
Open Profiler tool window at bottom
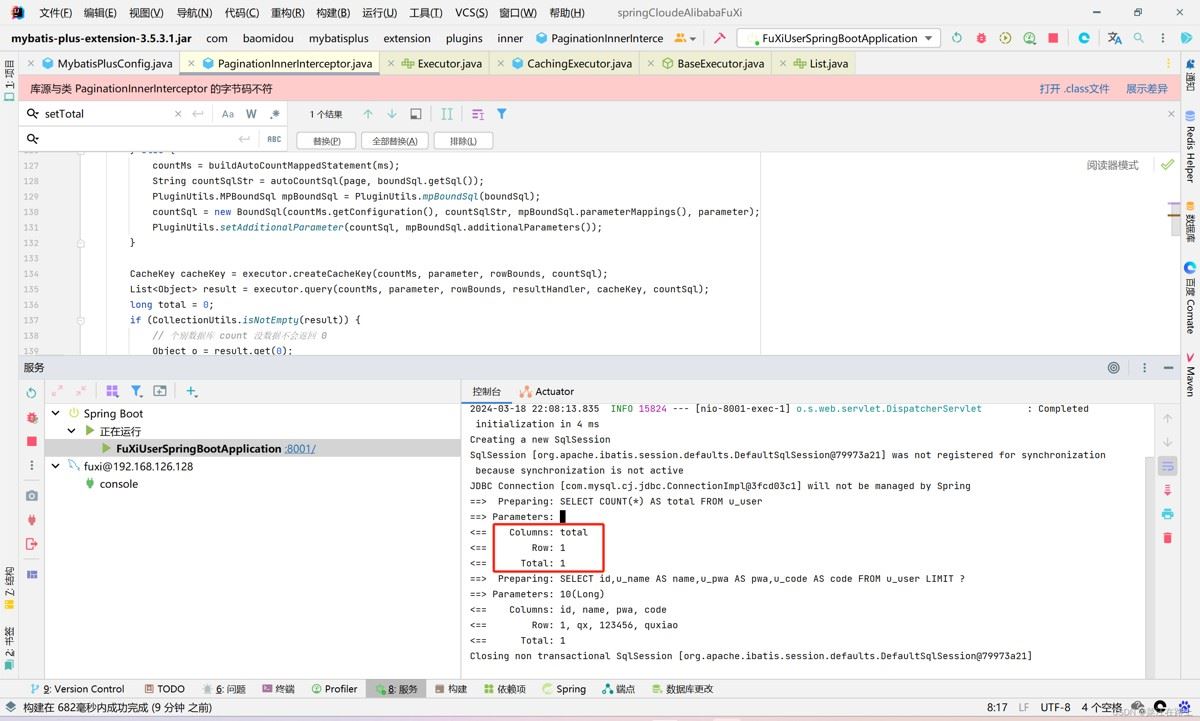click(333, 689)
